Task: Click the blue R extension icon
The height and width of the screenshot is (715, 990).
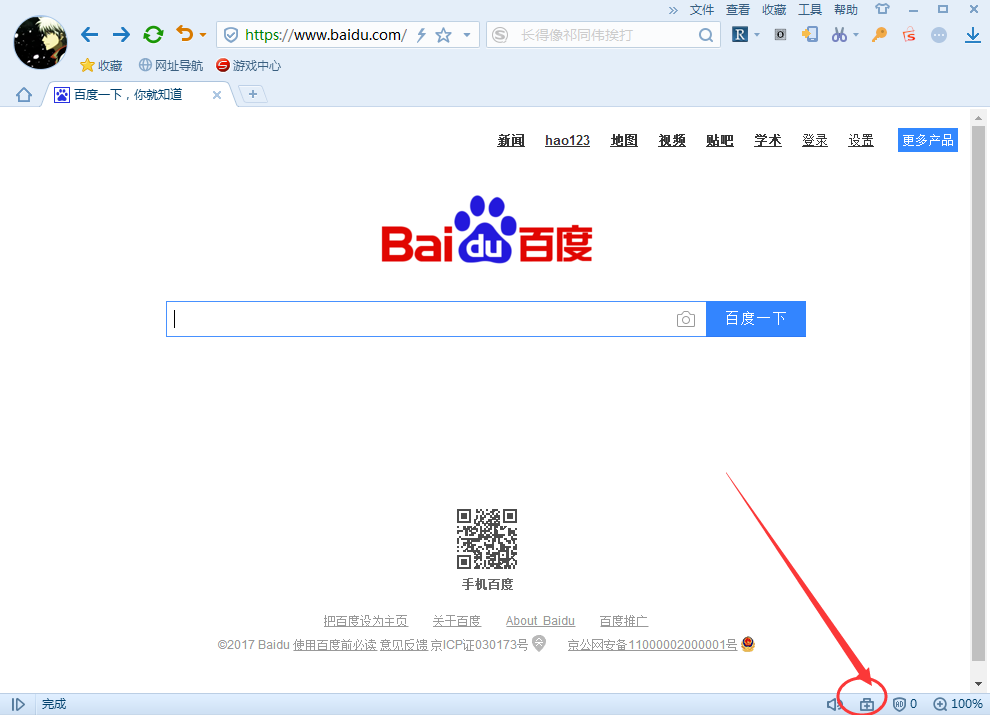Action: pyautogui.click(x=739, y=34)
